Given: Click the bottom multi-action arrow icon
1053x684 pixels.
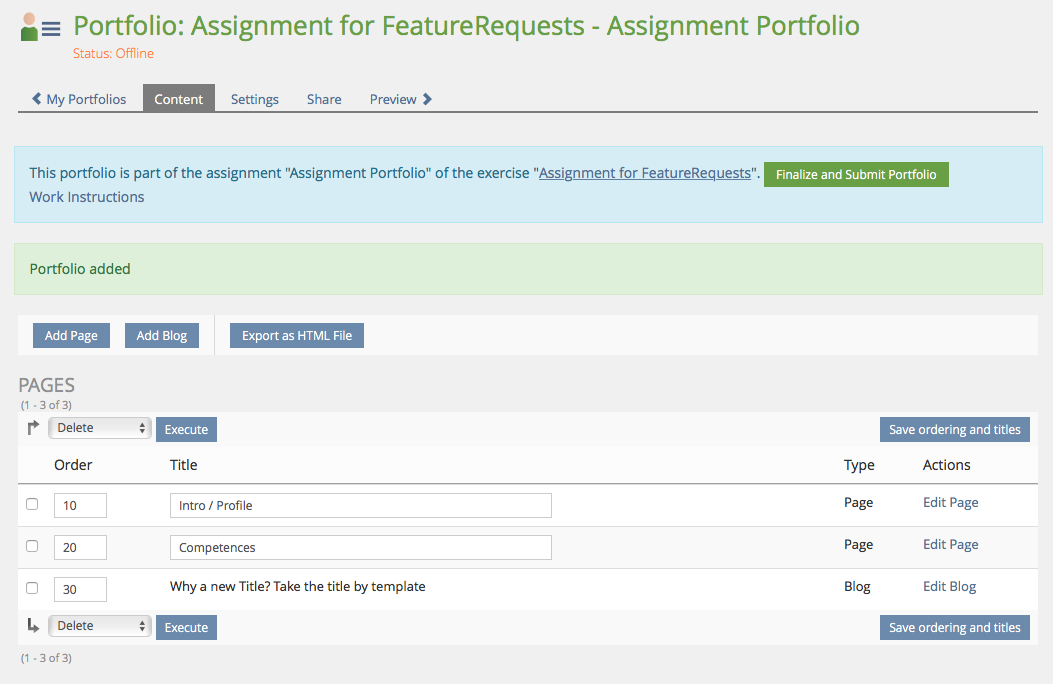Looking at the screenshot, I should pos(33,626).
